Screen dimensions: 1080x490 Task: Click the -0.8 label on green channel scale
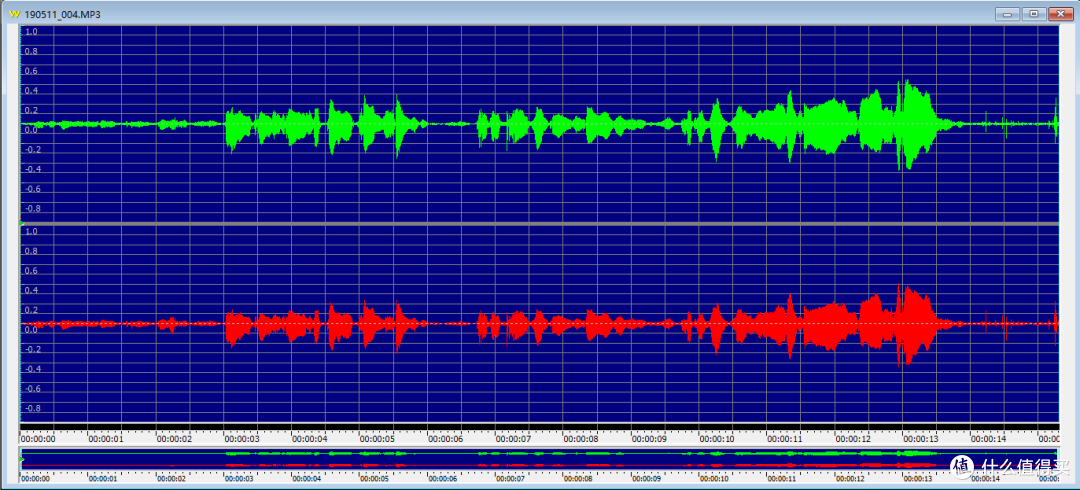point(32,209)
